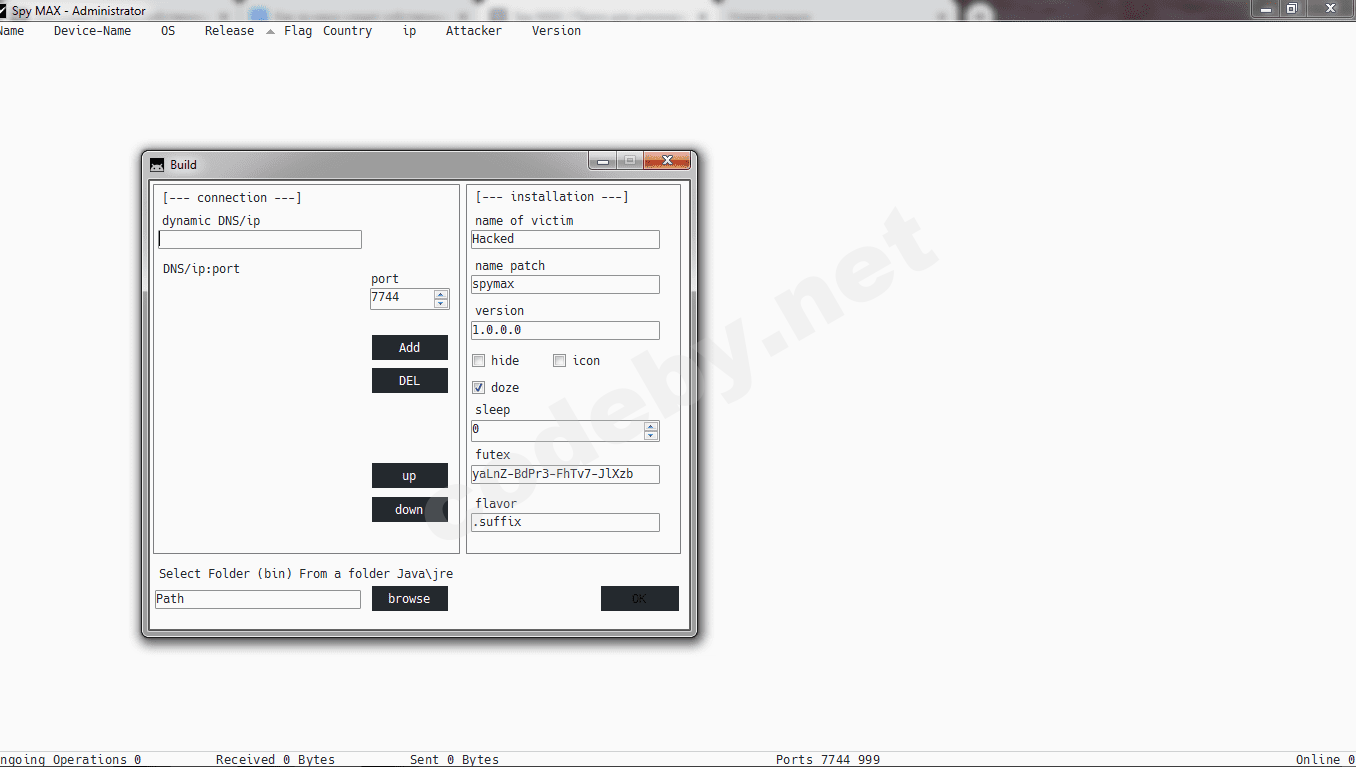Screen dimensions: 1356x767
Task: Click the flavor field containing .suffix
Action: coord(565,522)
